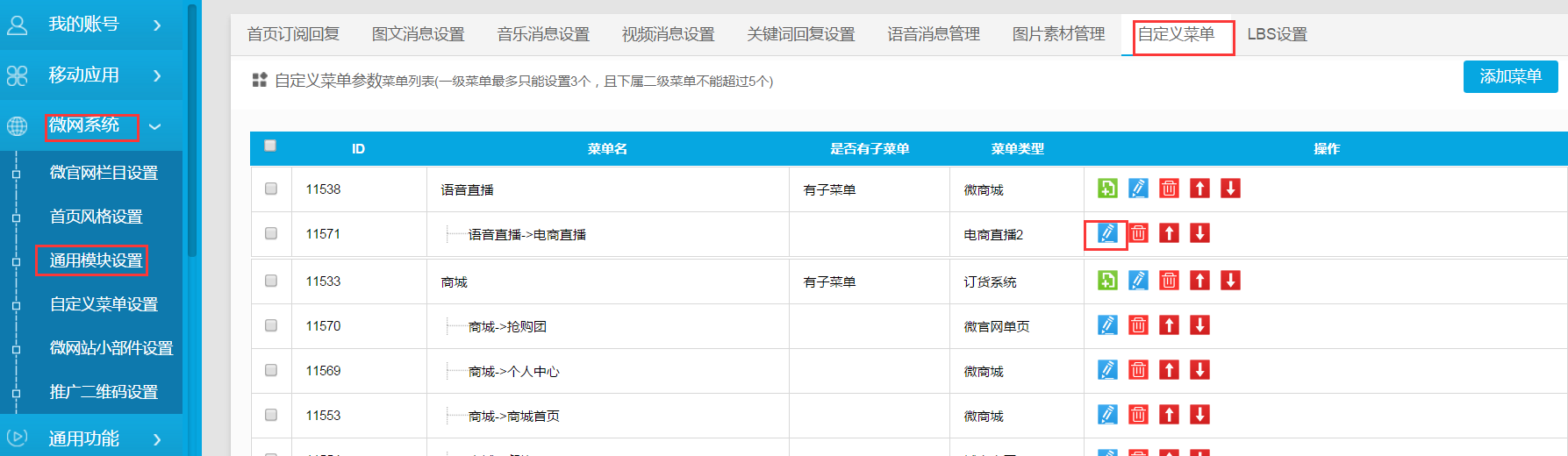Open the 语音消息管理 tab
1568x456 pixels.
(934, 34)
